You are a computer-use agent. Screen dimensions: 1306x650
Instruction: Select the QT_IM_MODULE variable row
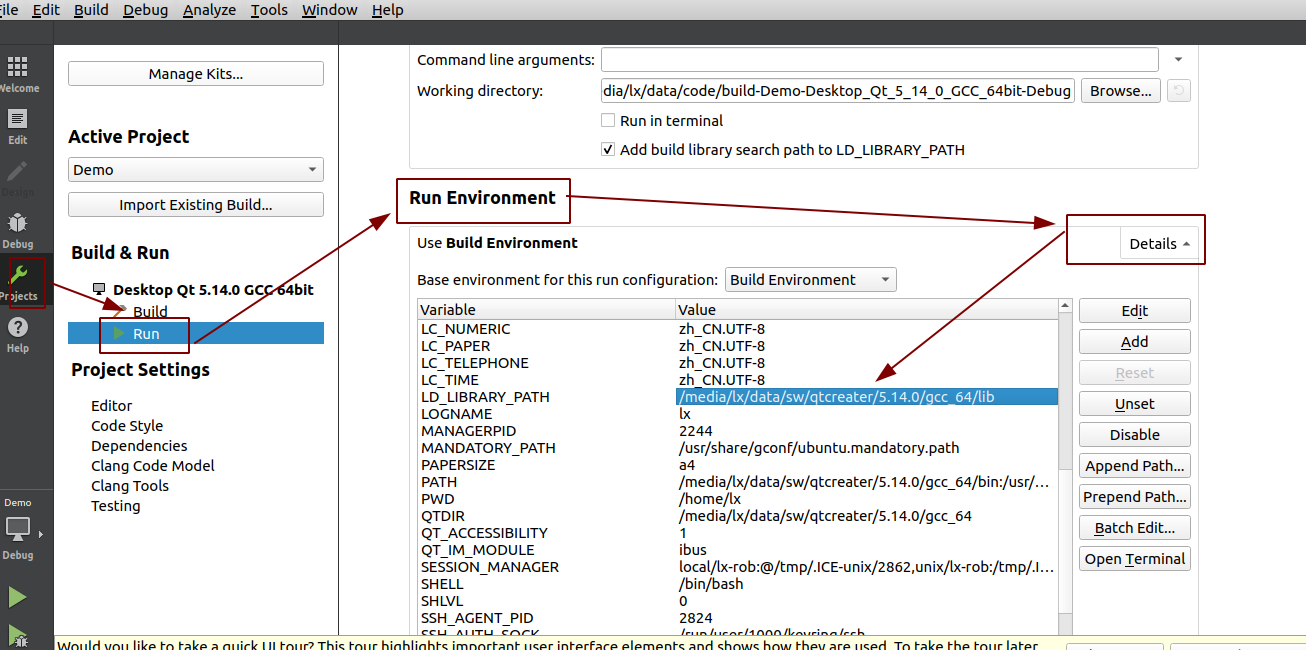tap(737, 550)
